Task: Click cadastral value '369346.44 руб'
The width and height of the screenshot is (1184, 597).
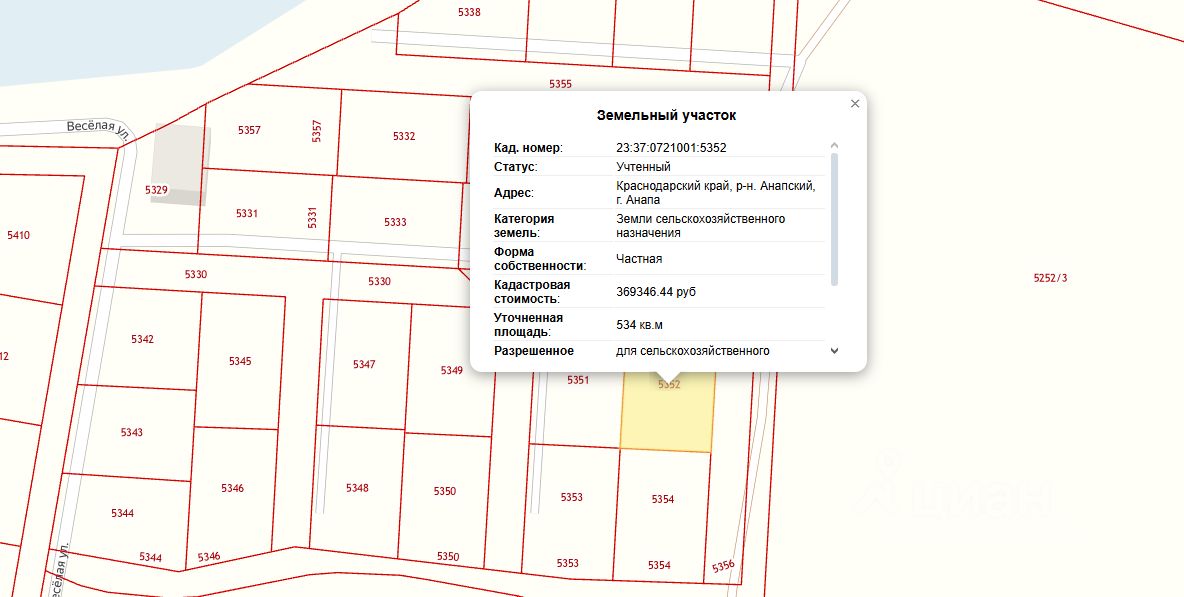Action: tap(656, 292)
